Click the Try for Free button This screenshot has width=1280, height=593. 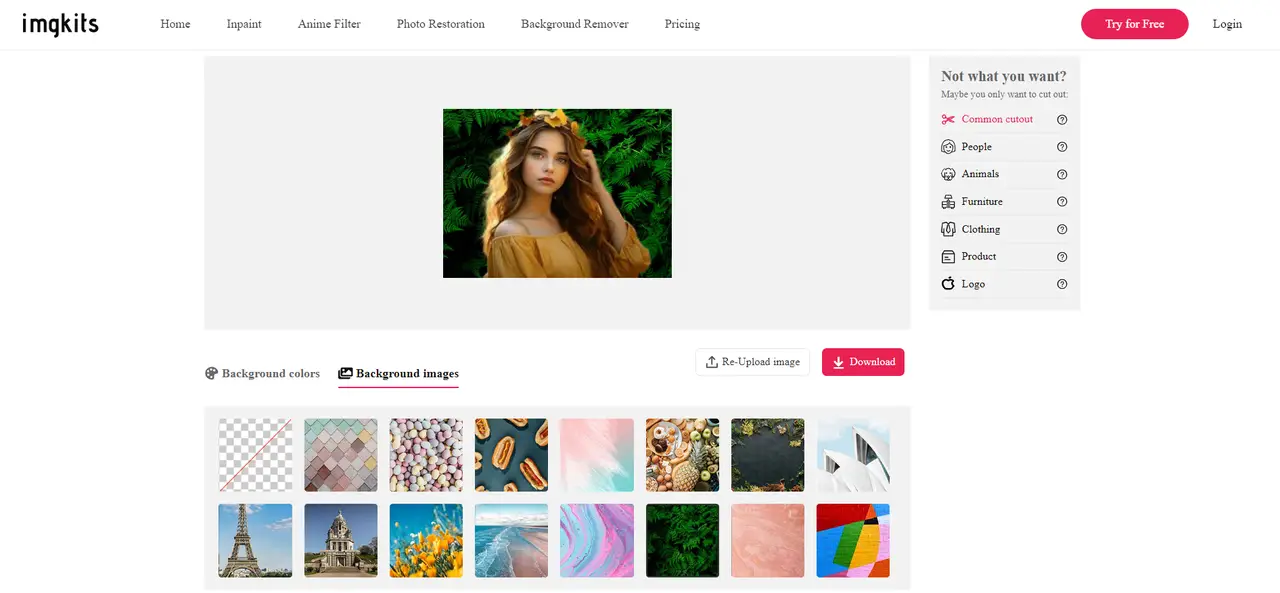[1134, 24]
